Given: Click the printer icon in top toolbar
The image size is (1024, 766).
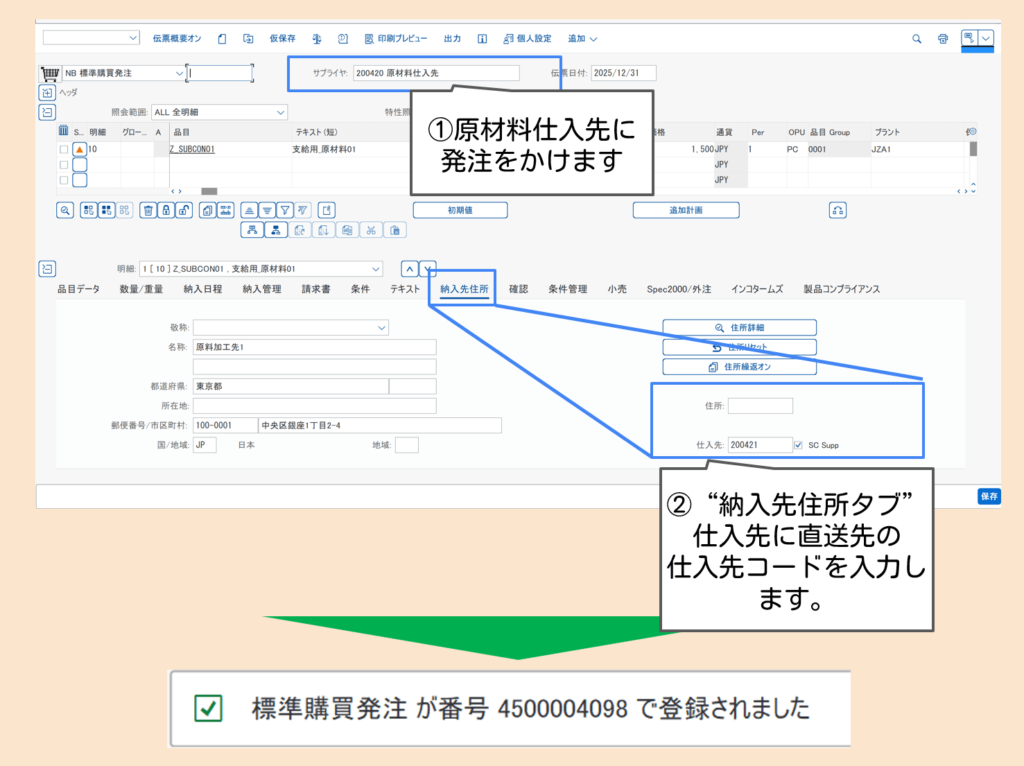Looking at the screenshot, I should click(943, 39).
